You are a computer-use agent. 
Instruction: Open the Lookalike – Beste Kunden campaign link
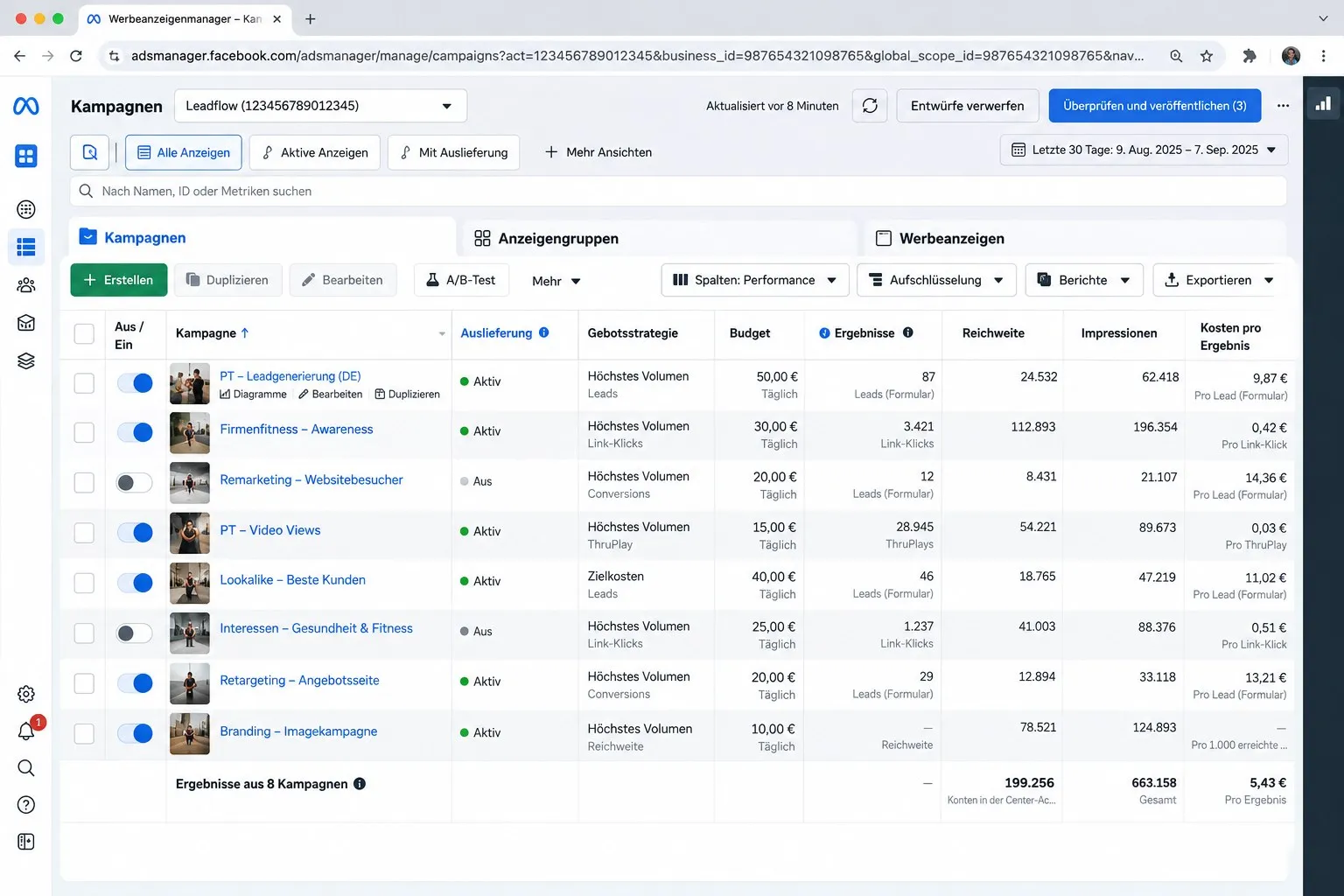point(293,580)
